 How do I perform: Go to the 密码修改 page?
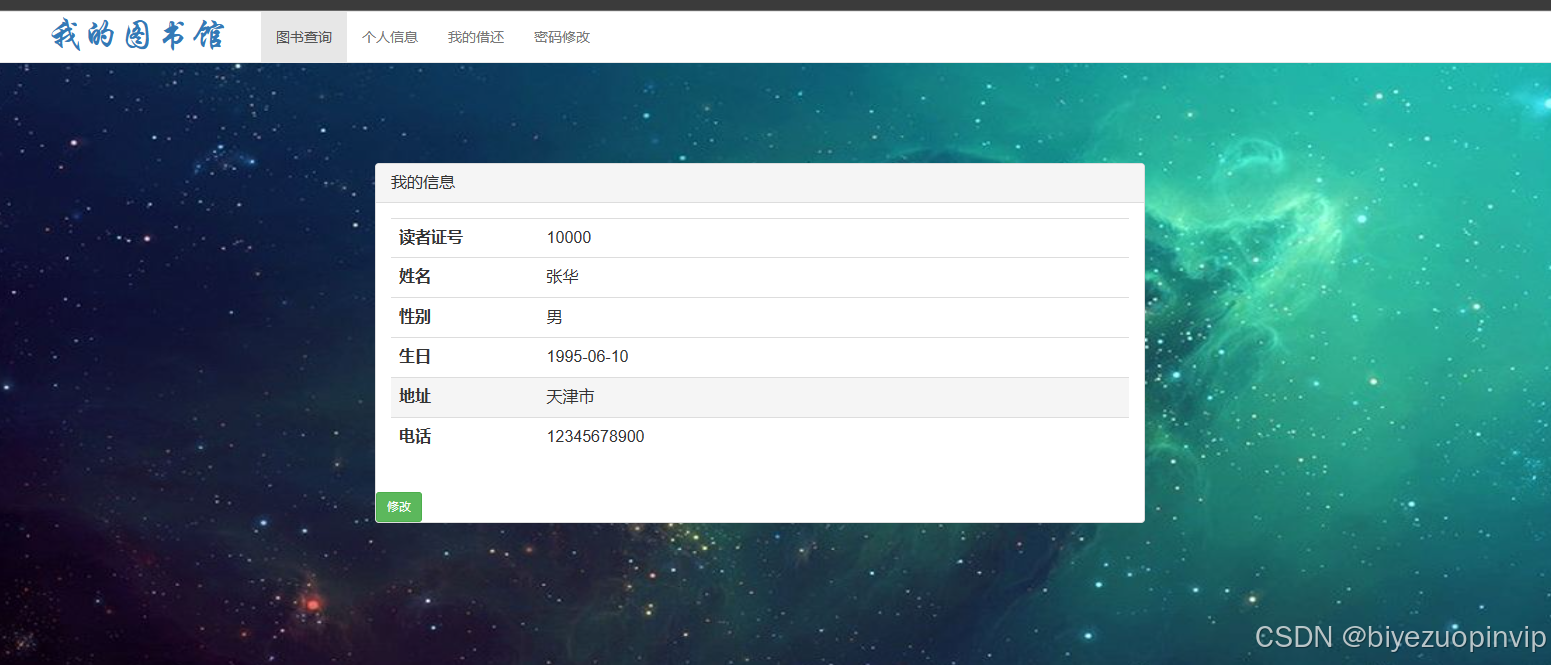tap(562, 36)
